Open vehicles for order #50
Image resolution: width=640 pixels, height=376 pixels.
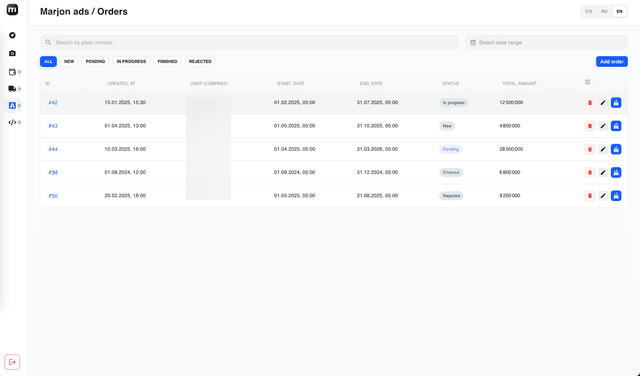[616, 196]
